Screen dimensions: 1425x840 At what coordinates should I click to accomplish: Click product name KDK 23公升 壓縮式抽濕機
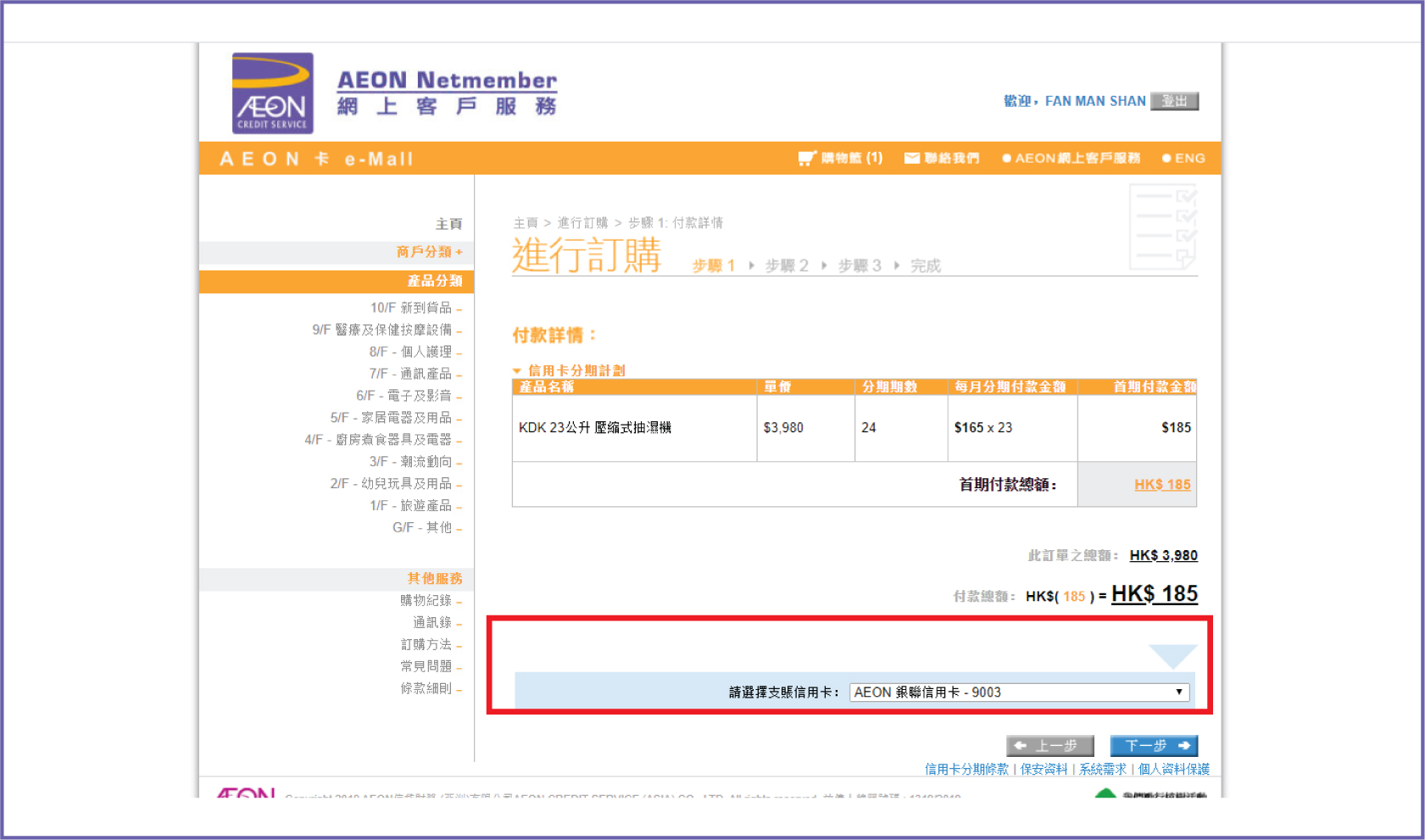coord(595,428)
